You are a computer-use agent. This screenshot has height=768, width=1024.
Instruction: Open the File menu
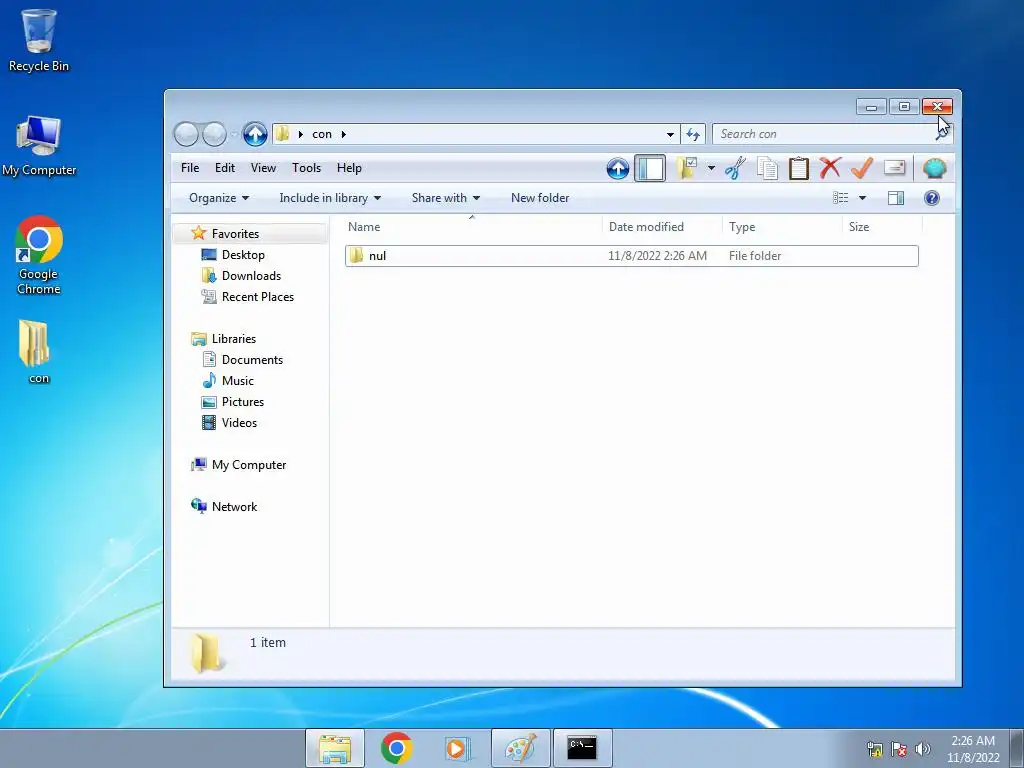point(190,168)
